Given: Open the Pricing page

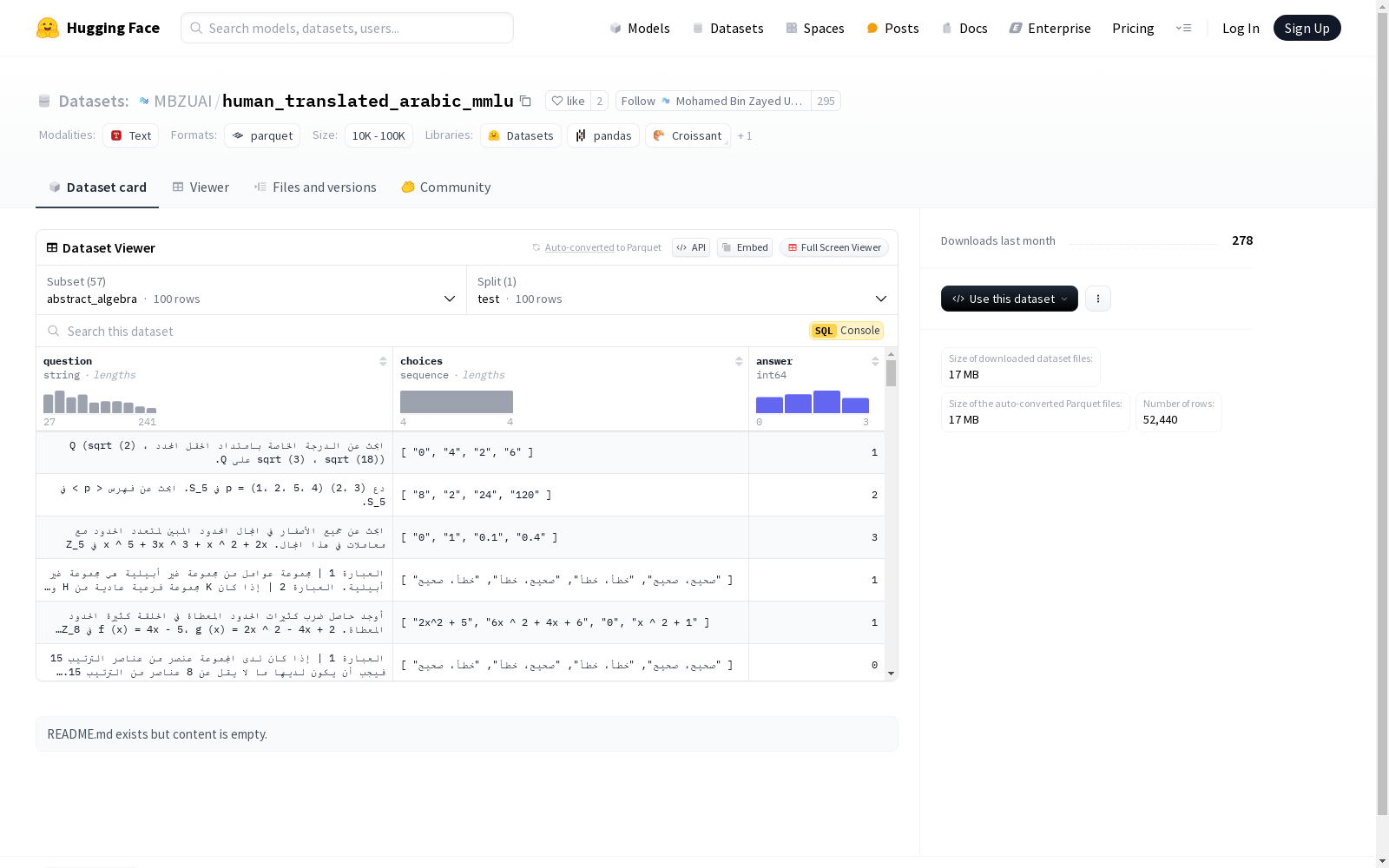Looking at the screenshot, I should click(1133, 28).
